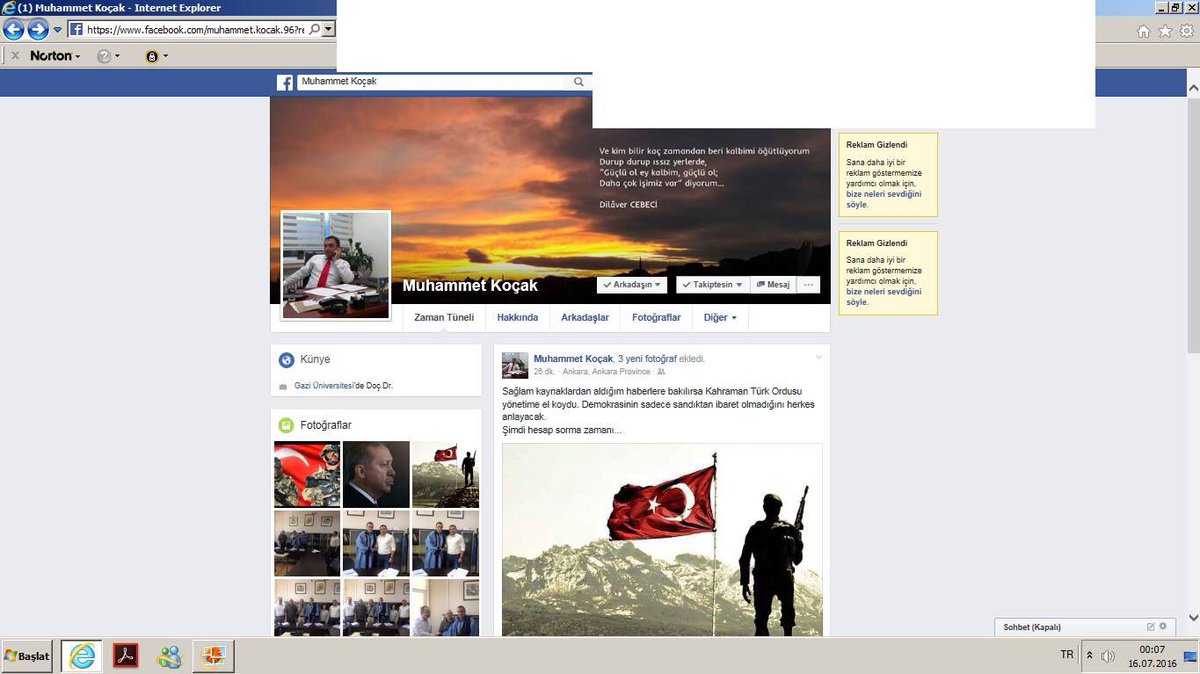The height and width of the screenshot is (674, 1200).
Task: Open the Norton help question-mark dropdown
Action: [109, 56]
